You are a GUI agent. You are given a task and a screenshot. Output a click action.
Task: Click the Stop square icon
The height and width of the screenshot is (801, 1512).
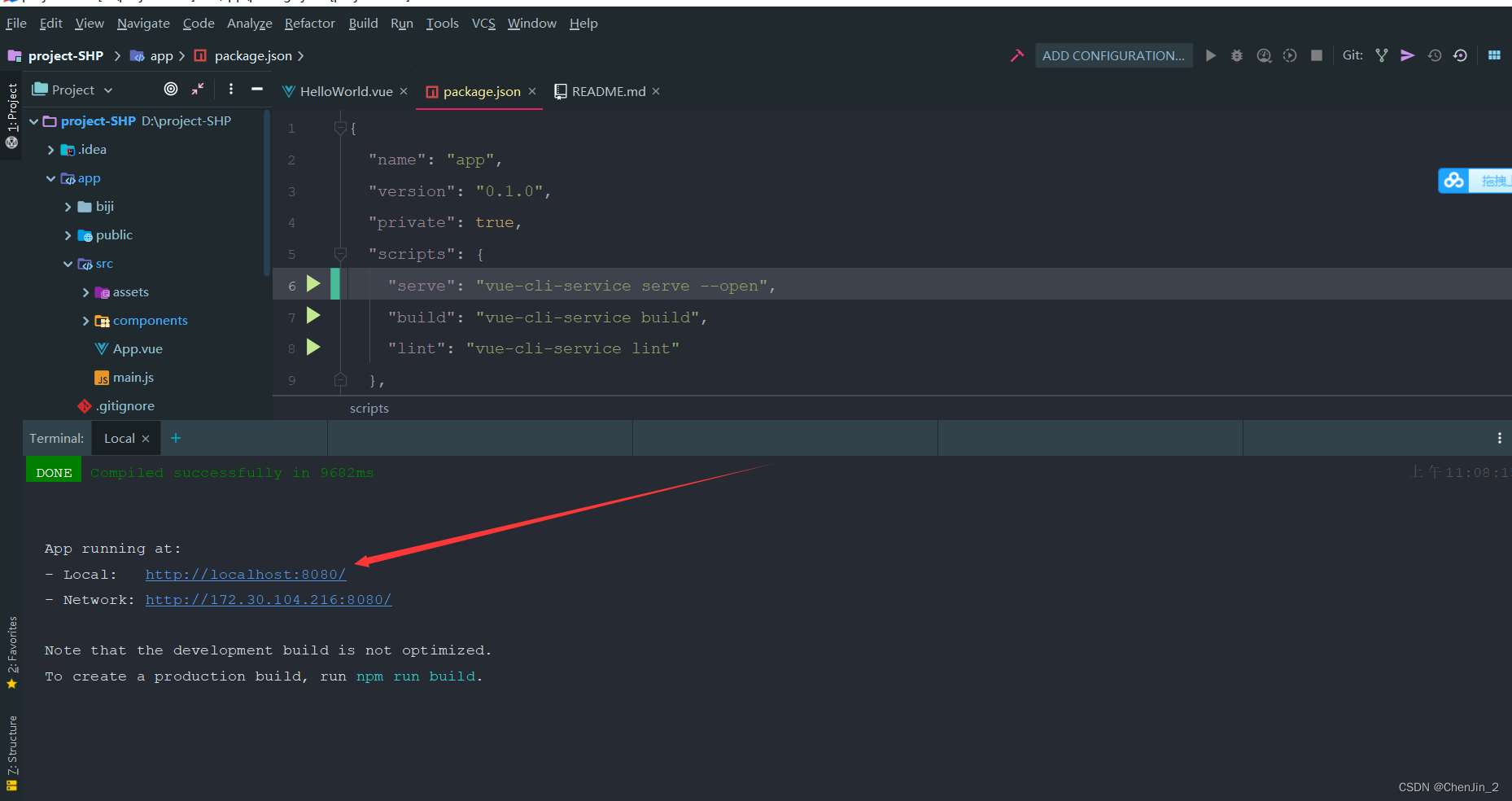1317,55
